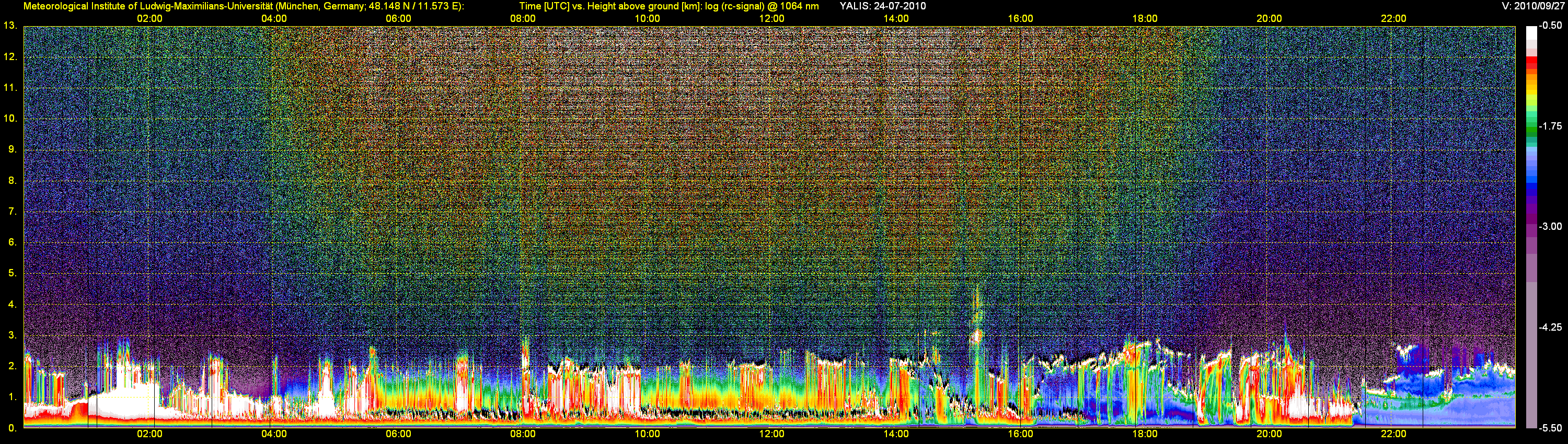
Task: Click the Meteorological Institute location header text
Action: pyautogui.click(x=244, y=6)
